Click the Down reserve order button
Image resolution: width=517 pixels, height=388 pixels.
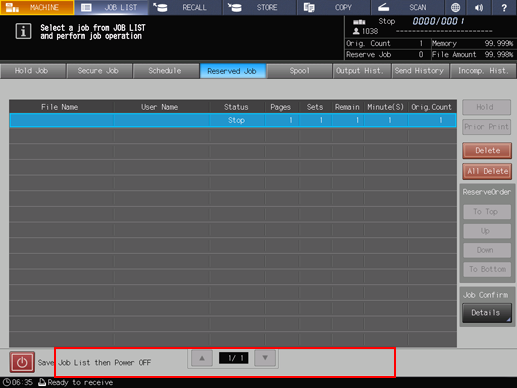point(487,250)
